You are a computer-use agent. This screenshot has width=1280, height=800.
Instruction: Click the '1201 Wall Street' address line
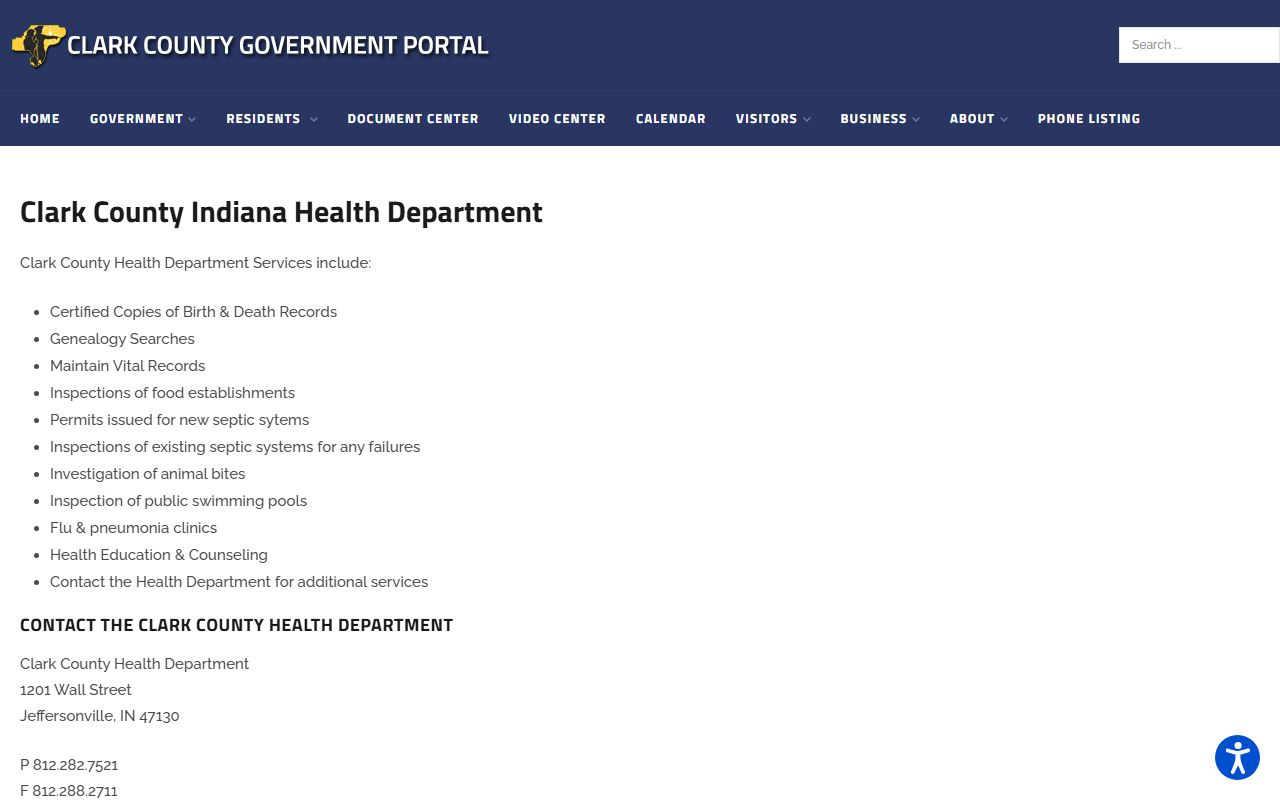(76, 690)
